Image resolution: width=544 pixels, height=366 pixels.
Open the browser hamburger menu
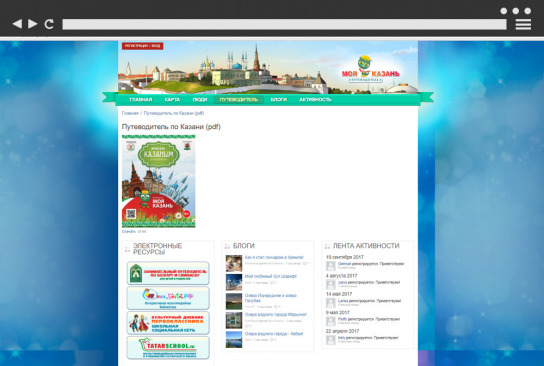pos(523,24)
